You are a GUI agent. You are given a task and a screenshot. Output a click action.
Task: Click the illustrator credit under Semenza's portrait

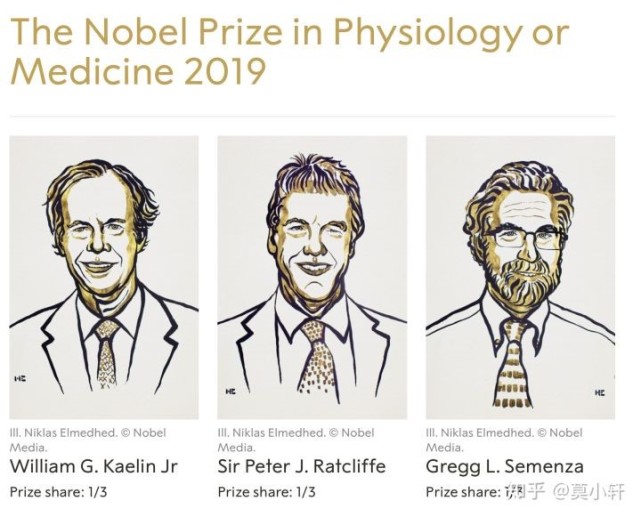coord(504,440)
